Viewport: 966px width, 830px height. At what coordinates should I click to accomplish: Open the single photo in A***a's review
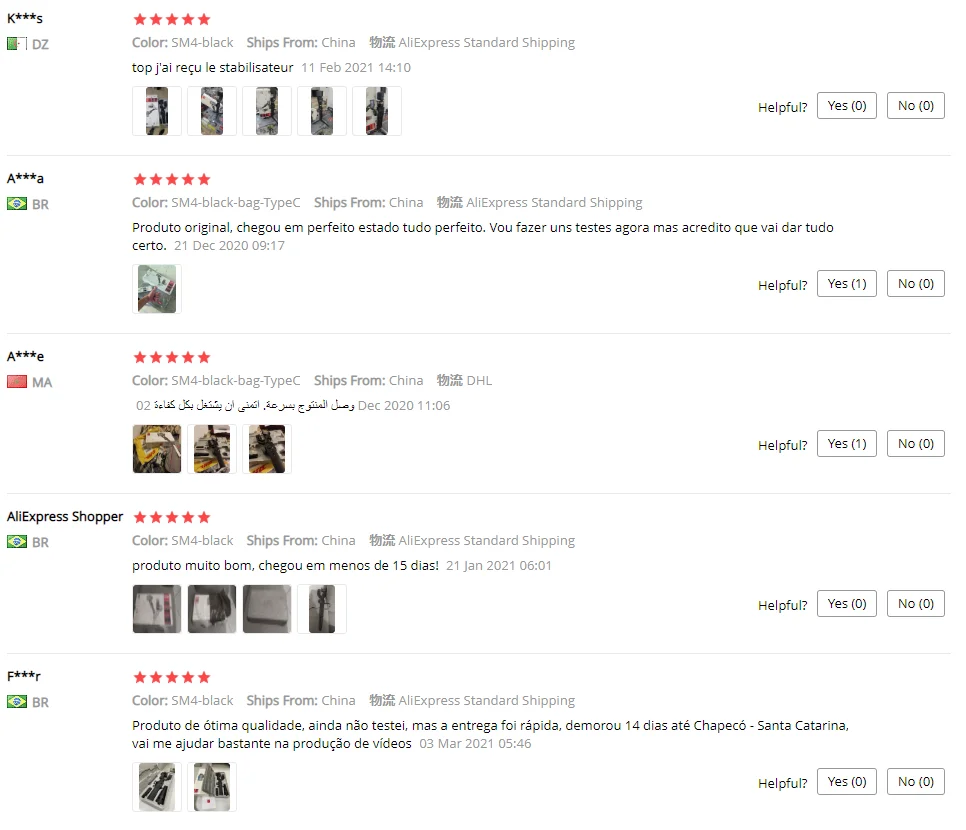[x=157, y=289]
